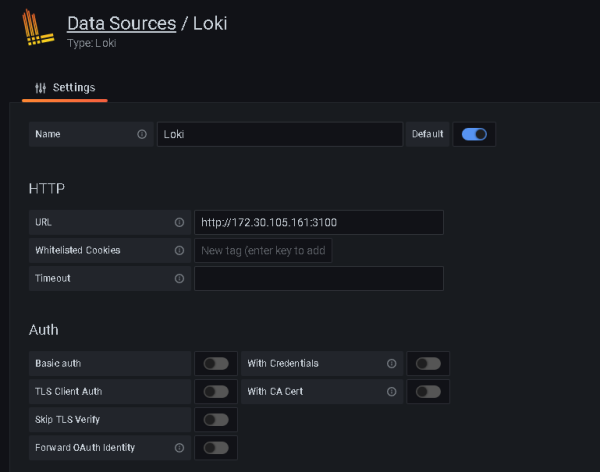Click the info icon beside URL
The width and height of the screenshot is (600, 472).
[x=179, y=223]
